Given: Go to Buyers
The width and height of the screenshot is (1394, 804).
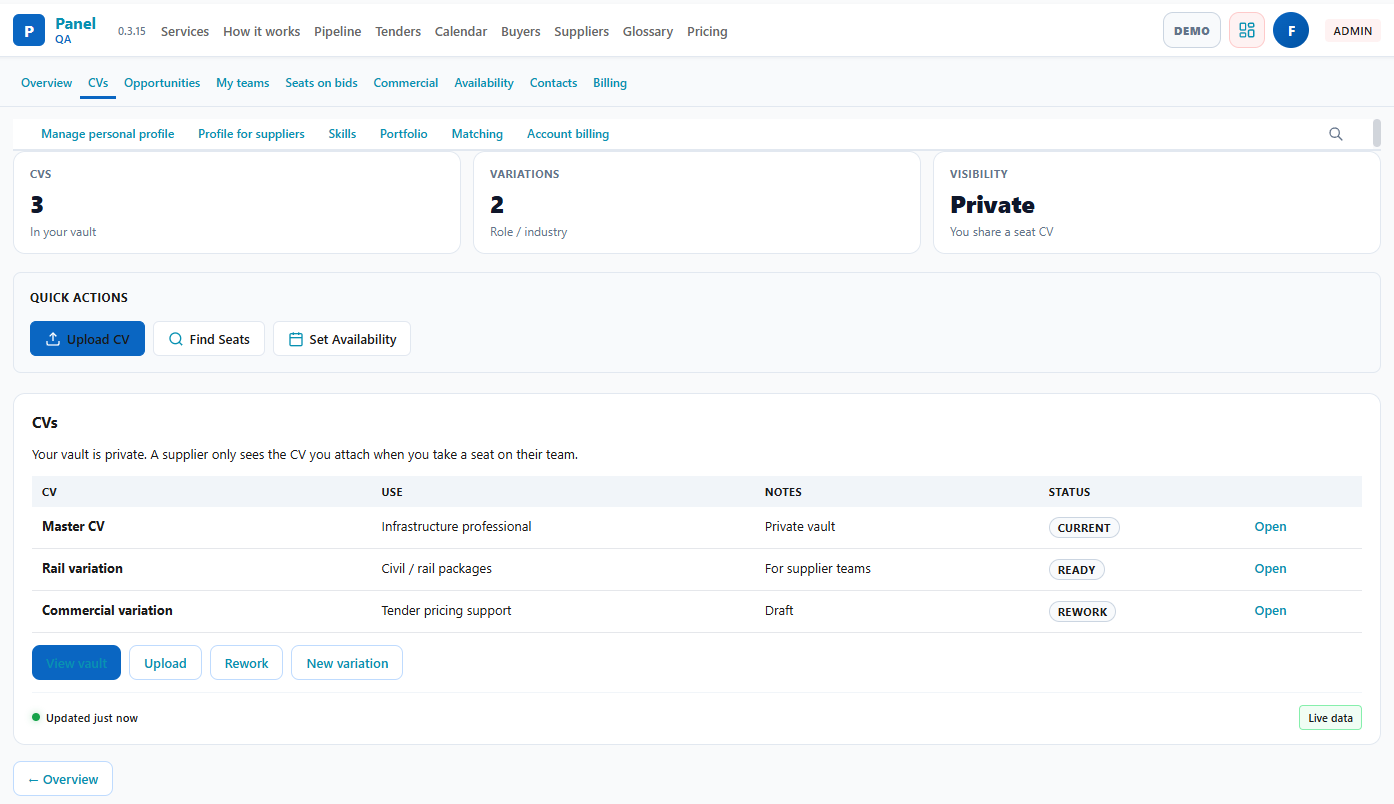Looking at the screenshot, I should [521, 32].
